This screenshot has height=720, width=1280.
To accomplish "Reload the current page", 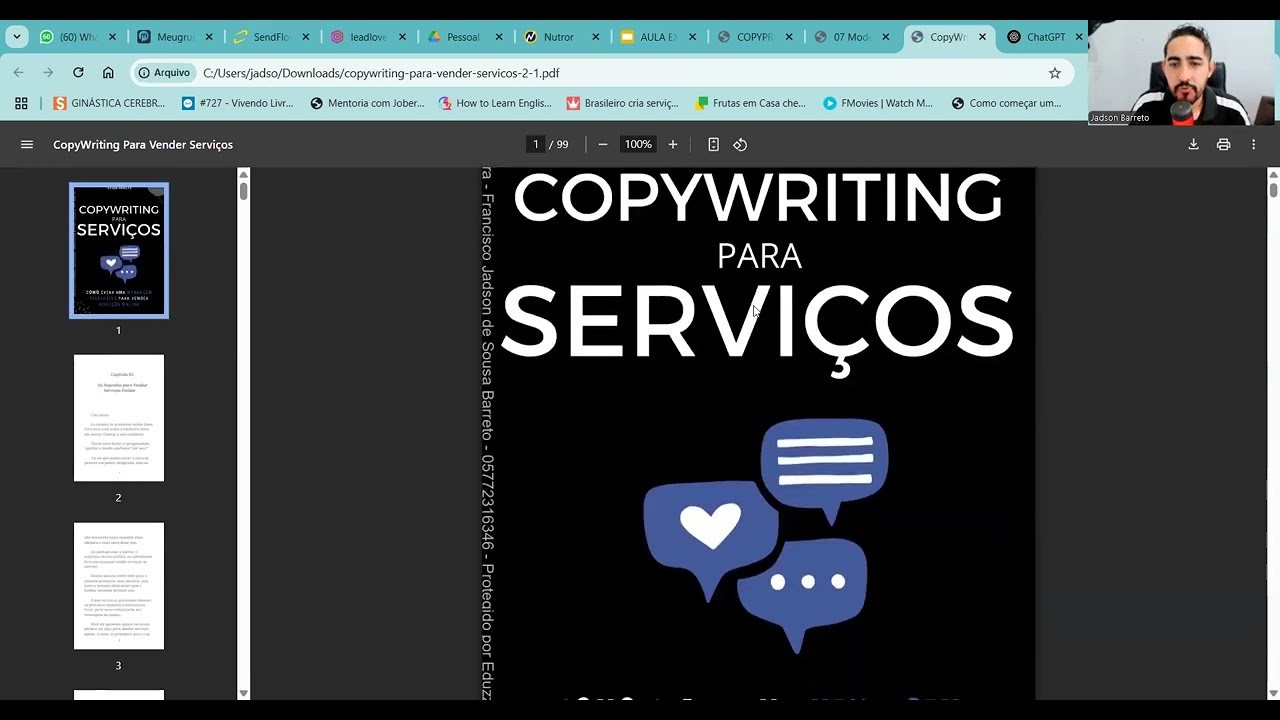I will click(78, 73).
